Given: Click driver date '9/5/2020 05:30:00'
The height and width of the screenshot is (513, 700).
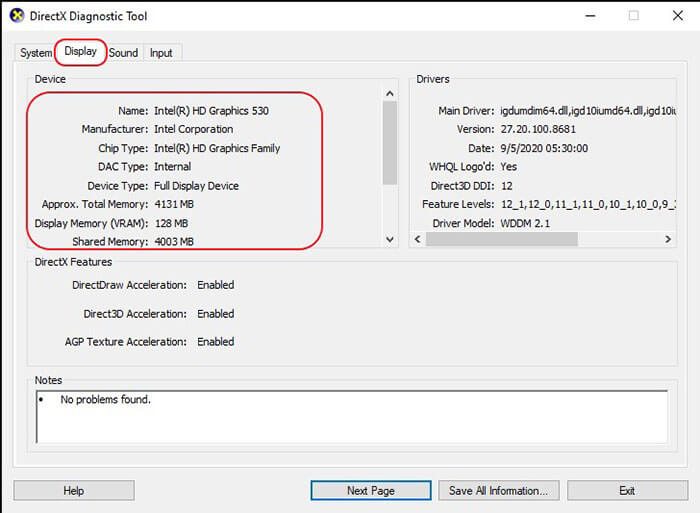Looking at the screenshot, I should [x=544, y=148].
